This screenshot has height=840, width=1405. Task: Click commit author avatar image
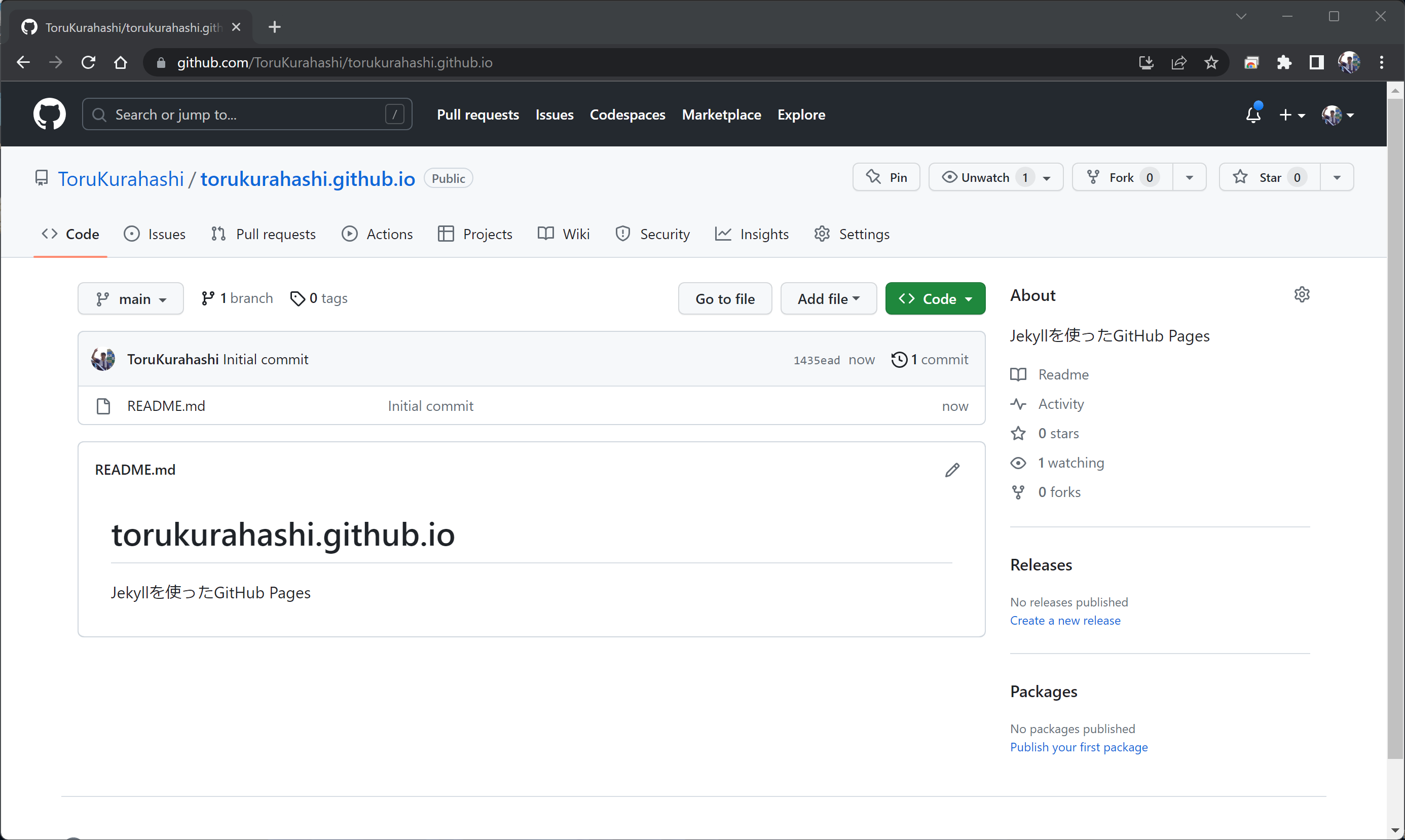[x=103, y=359]
